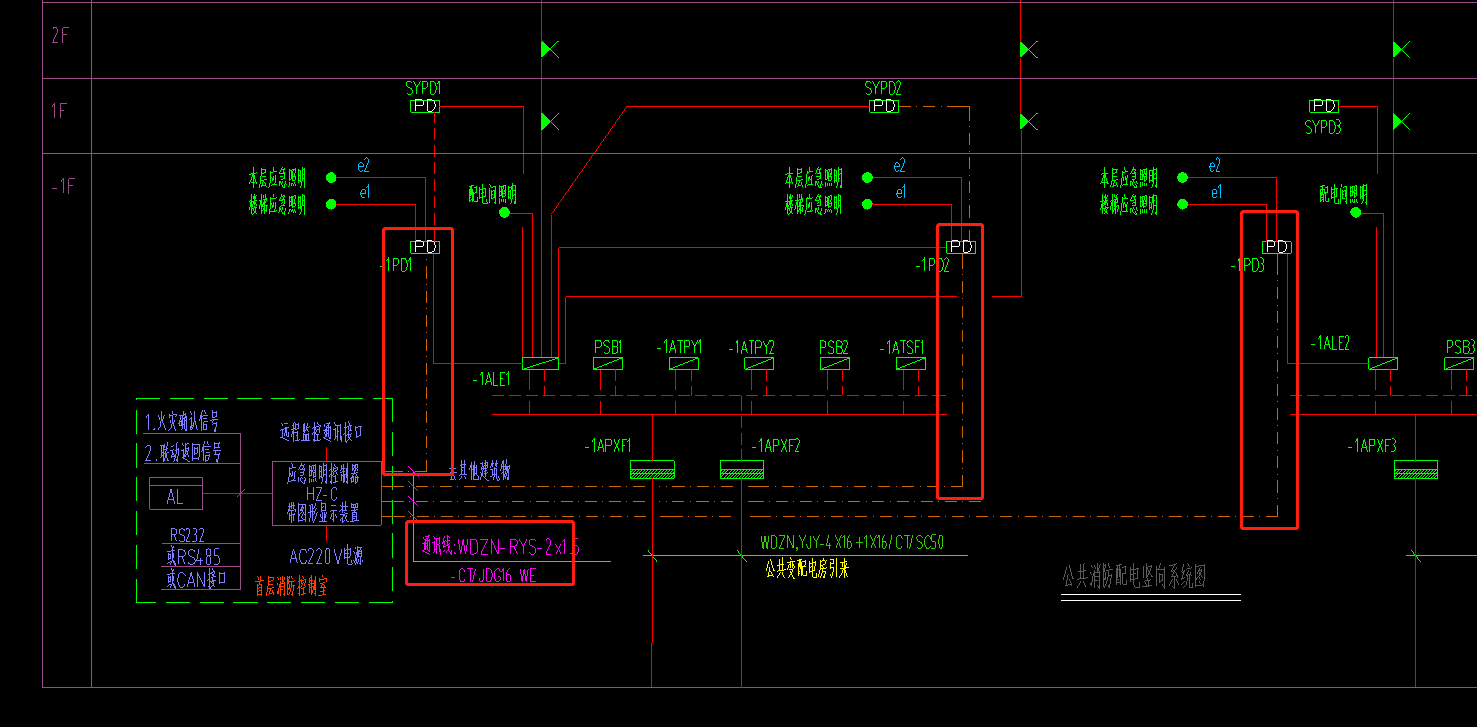Click the -1ATPY1 text label
The width and height of the screenshot is (1477, 727).
680,347
